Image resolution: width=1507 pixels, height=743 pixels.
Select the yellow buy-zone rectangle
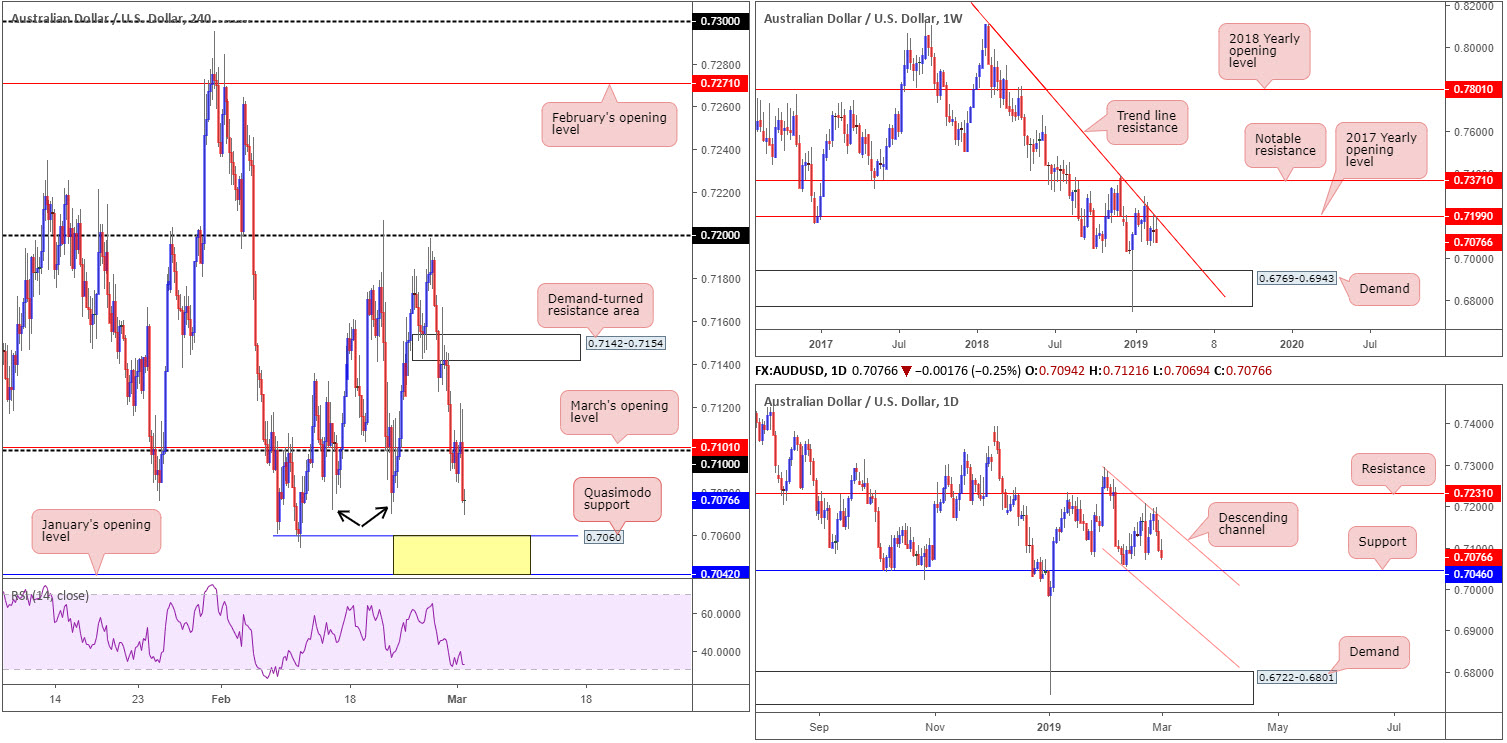[x=462, y=554]
